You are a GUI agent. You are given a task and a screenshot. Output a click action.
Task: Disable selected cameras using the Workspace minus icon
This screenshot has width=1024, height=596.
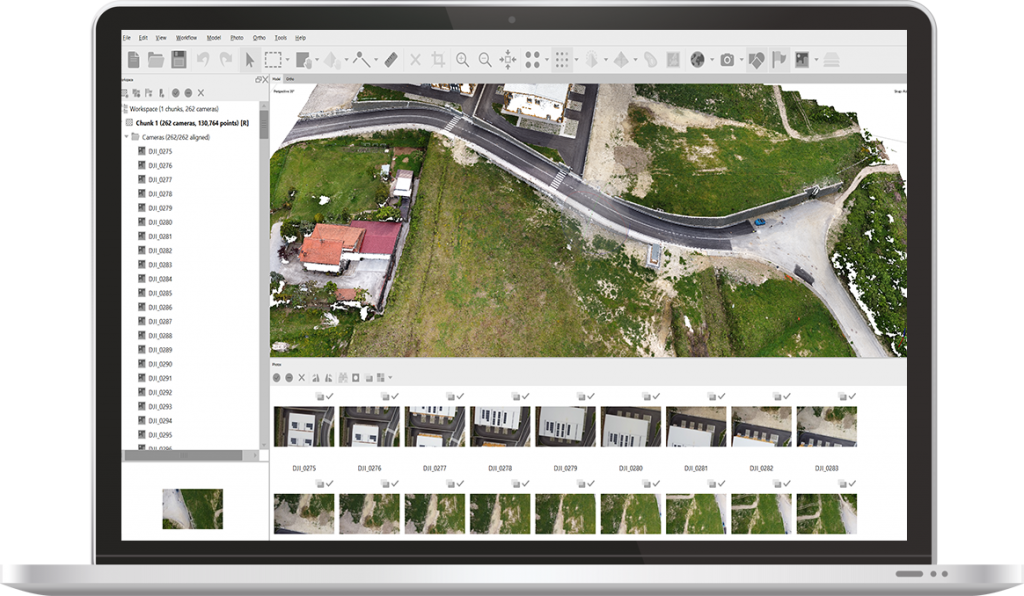[x=188, y=92]
